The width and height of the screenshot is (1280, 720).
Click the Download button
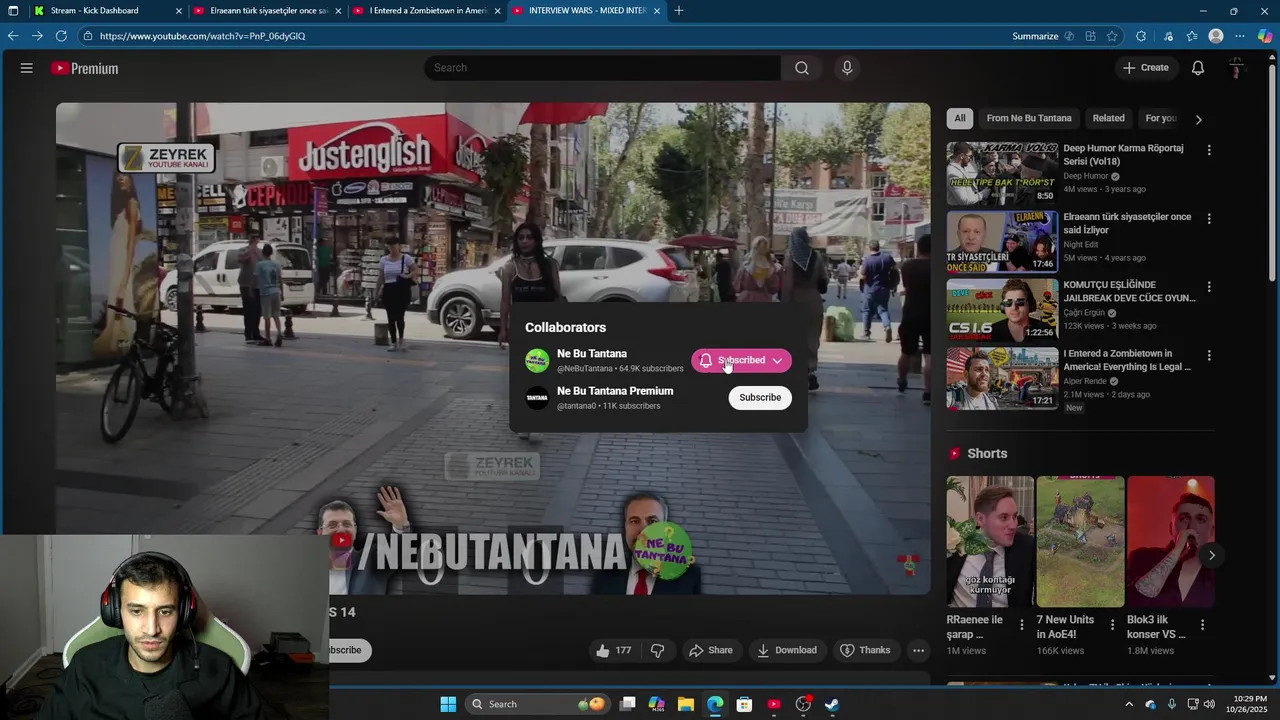tap(787, 650)
